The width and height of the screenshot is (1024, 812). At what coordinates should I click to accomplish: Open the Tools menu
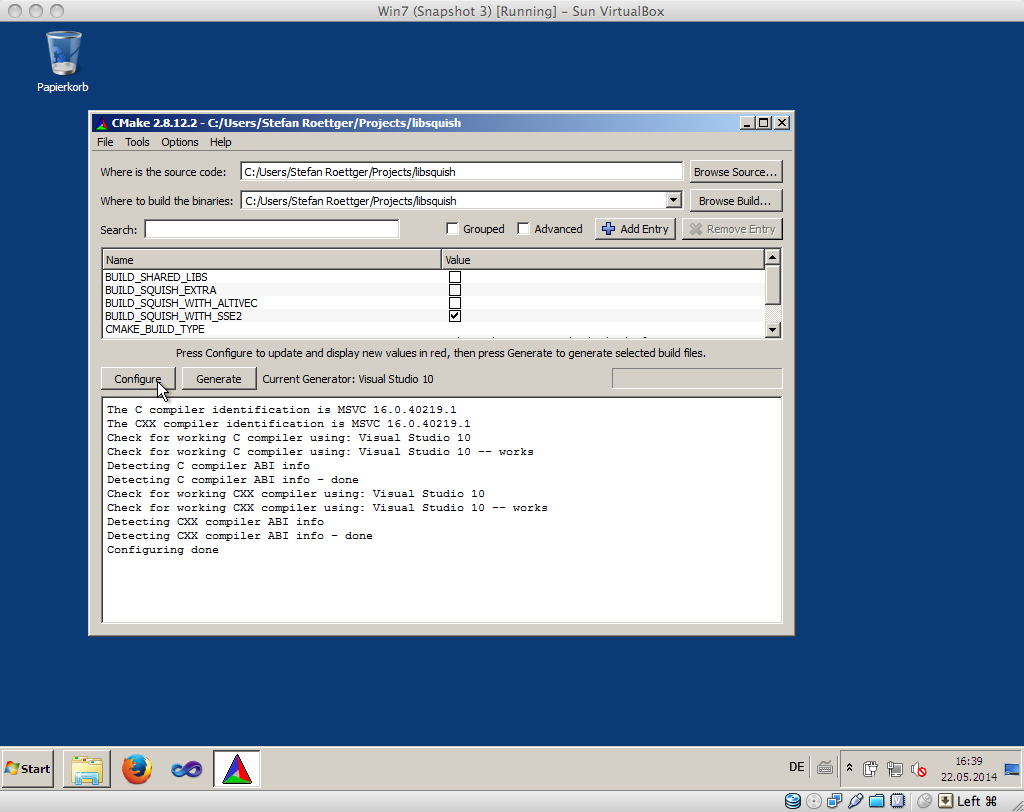tap(137, 142)
